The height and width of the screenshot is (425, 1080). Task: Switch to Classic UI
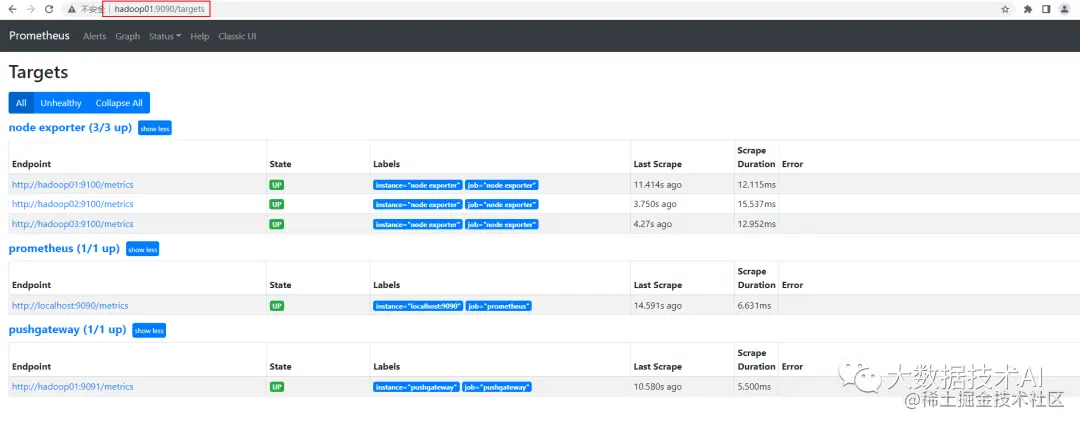(237, 37)
